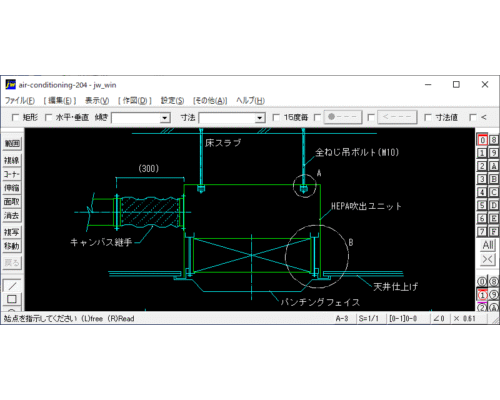Activate layer C button

(494, 192)
